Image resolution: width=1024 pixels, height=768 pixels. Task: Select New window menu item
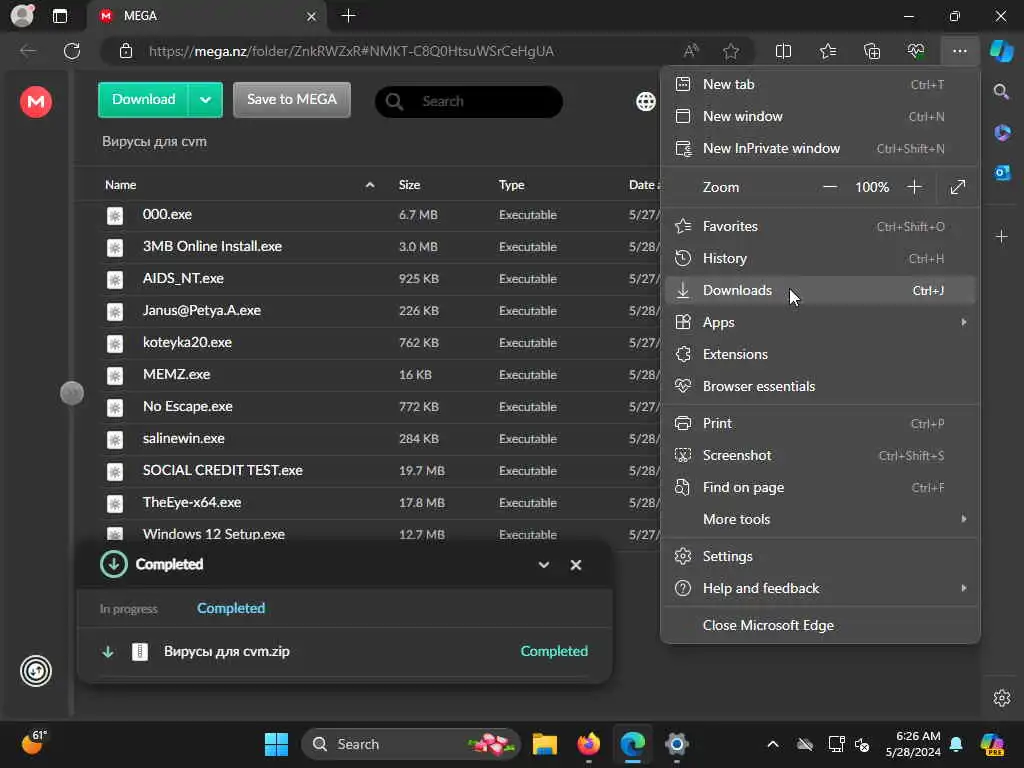click(x=820, y=116)
